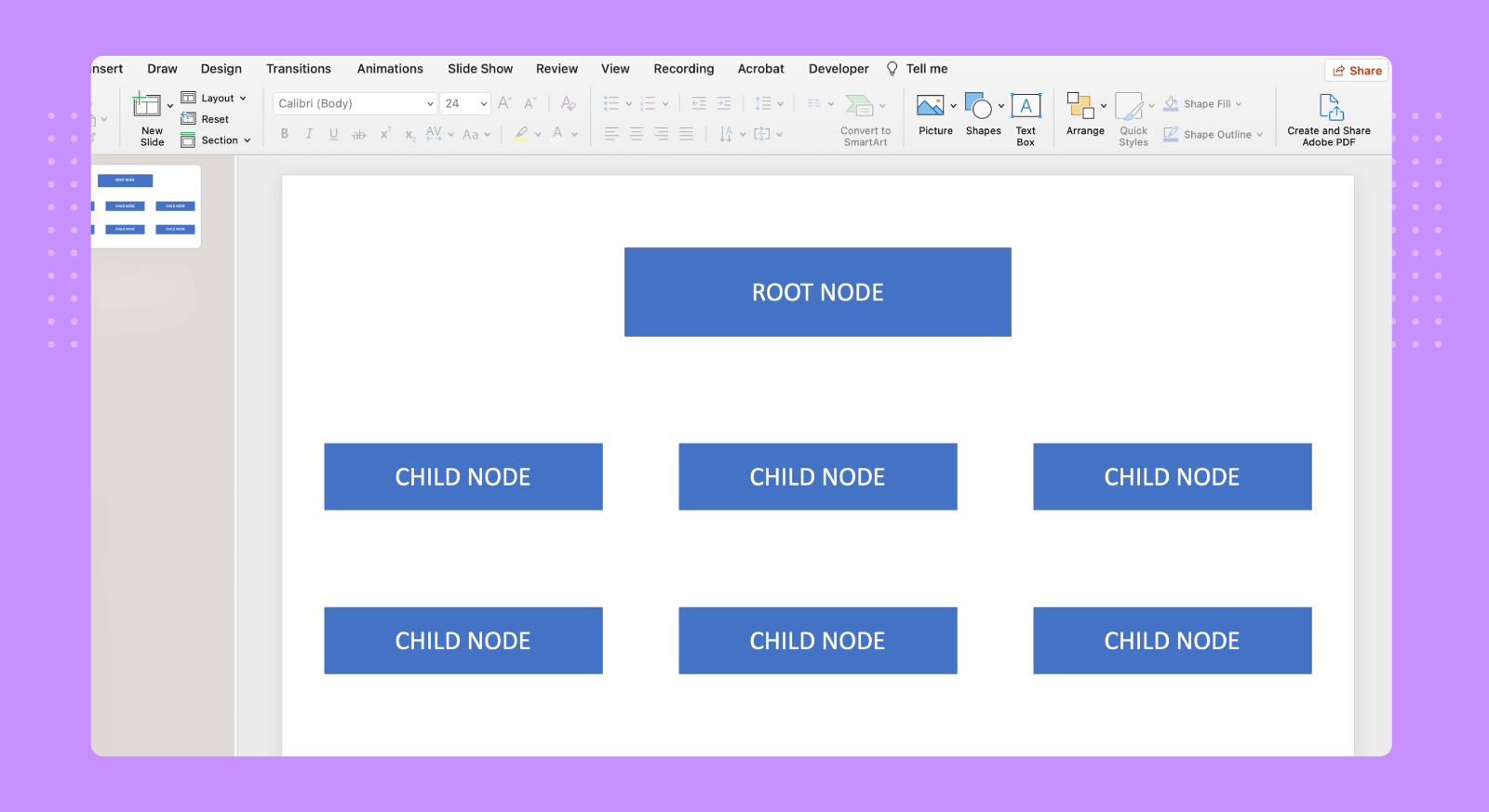This screenshot has width=1489, height=812.
Task: Toggle Italic formatting
Action: tap(309, 134)
